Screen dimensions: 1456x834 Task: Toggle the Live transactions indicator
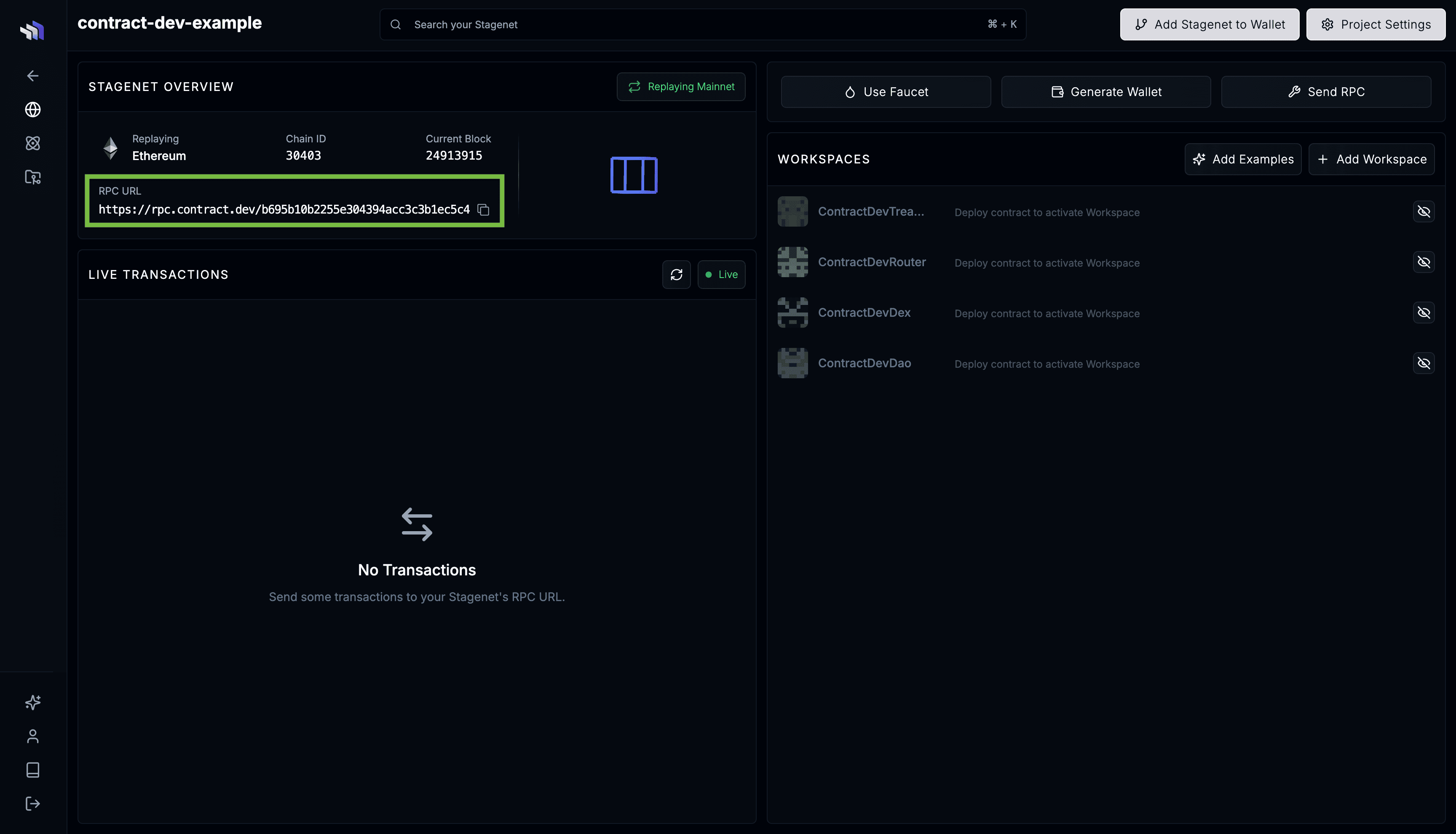[721, 274]
